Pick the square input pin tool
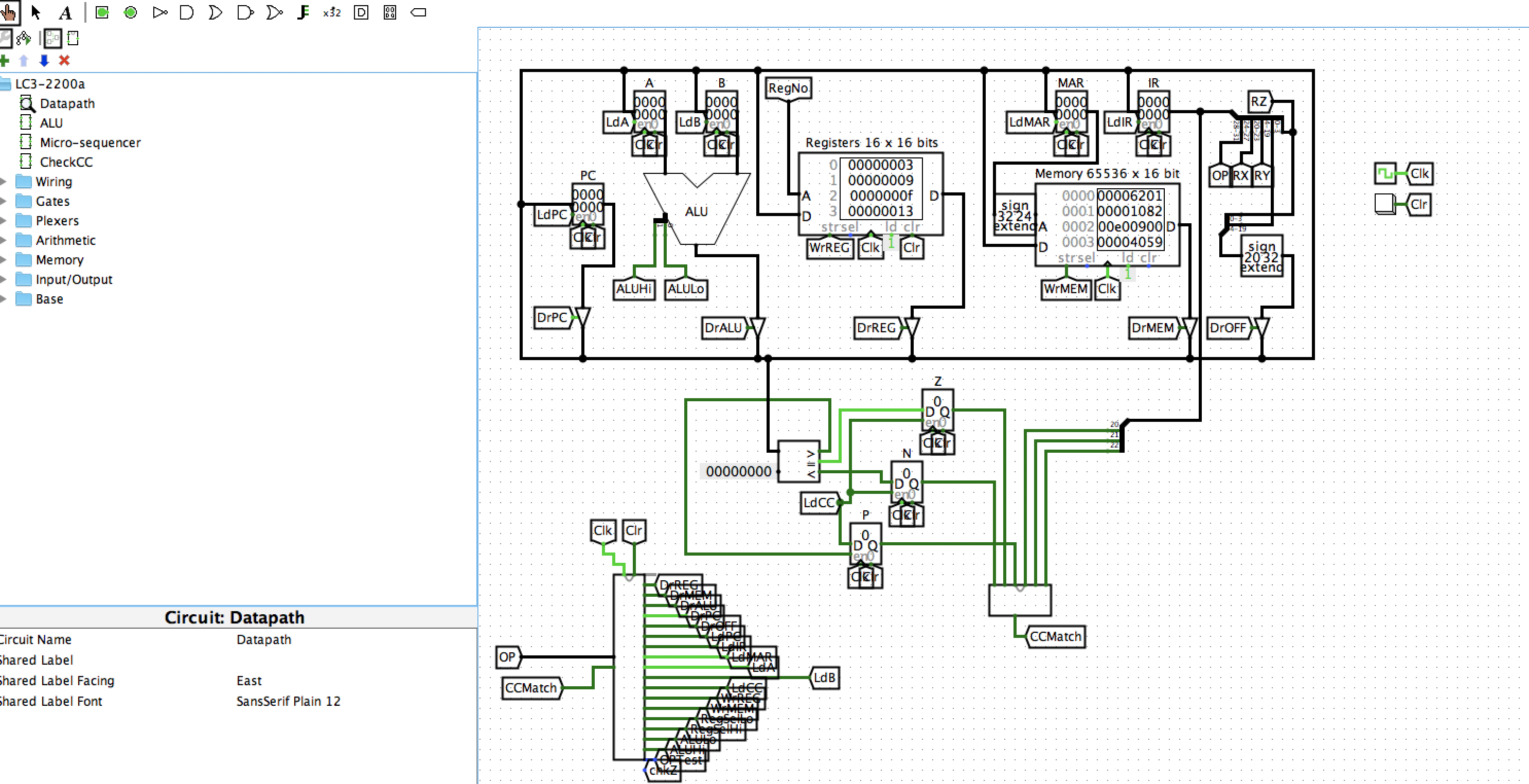This screenshot has height=784, width=1529. [102, 12]
